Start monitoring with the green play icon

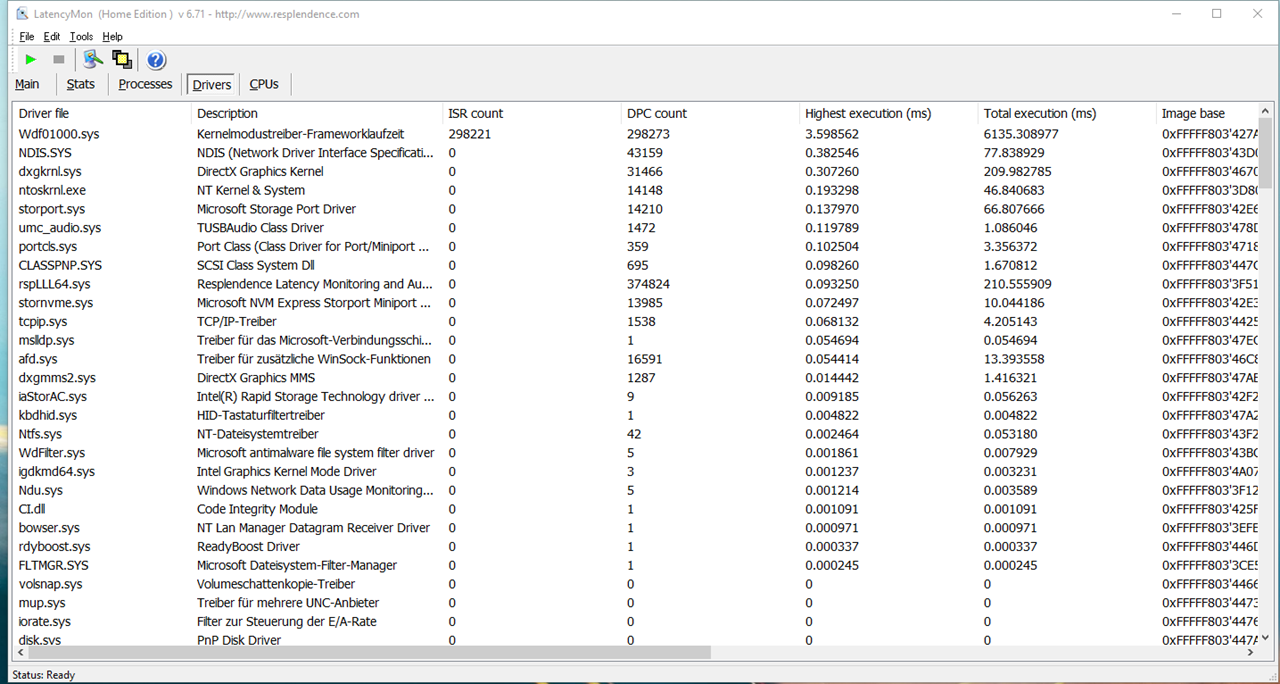(x=31, y=60)
